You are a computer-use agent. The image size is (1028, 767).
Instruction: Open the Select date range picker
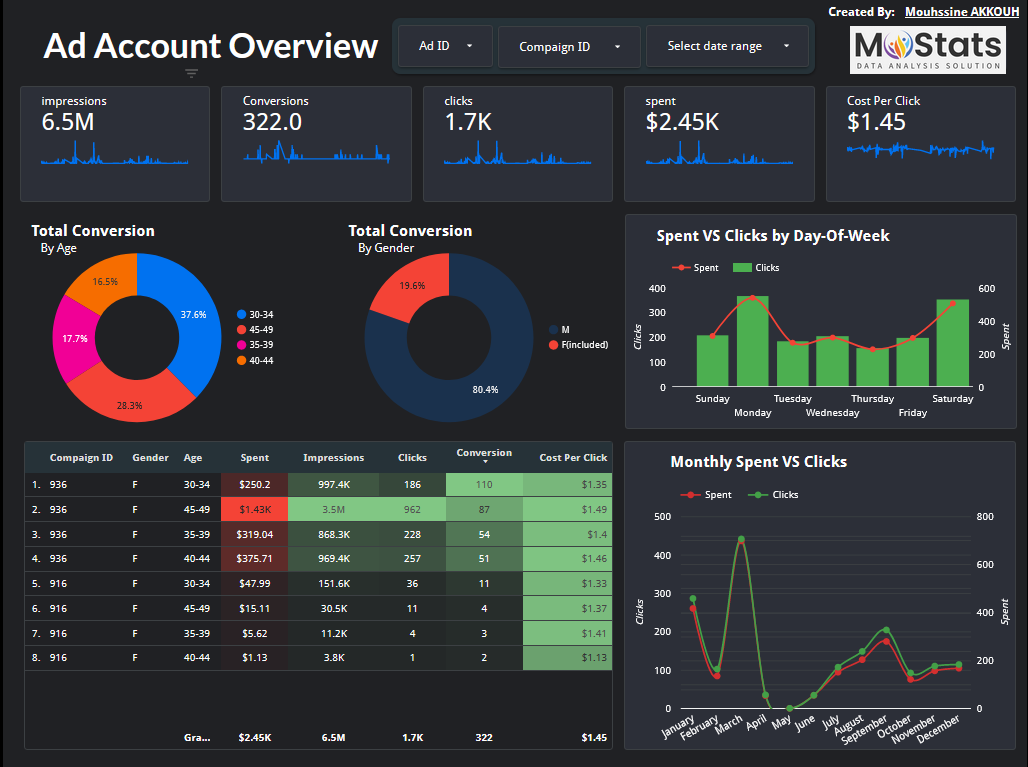pos(728,46)
